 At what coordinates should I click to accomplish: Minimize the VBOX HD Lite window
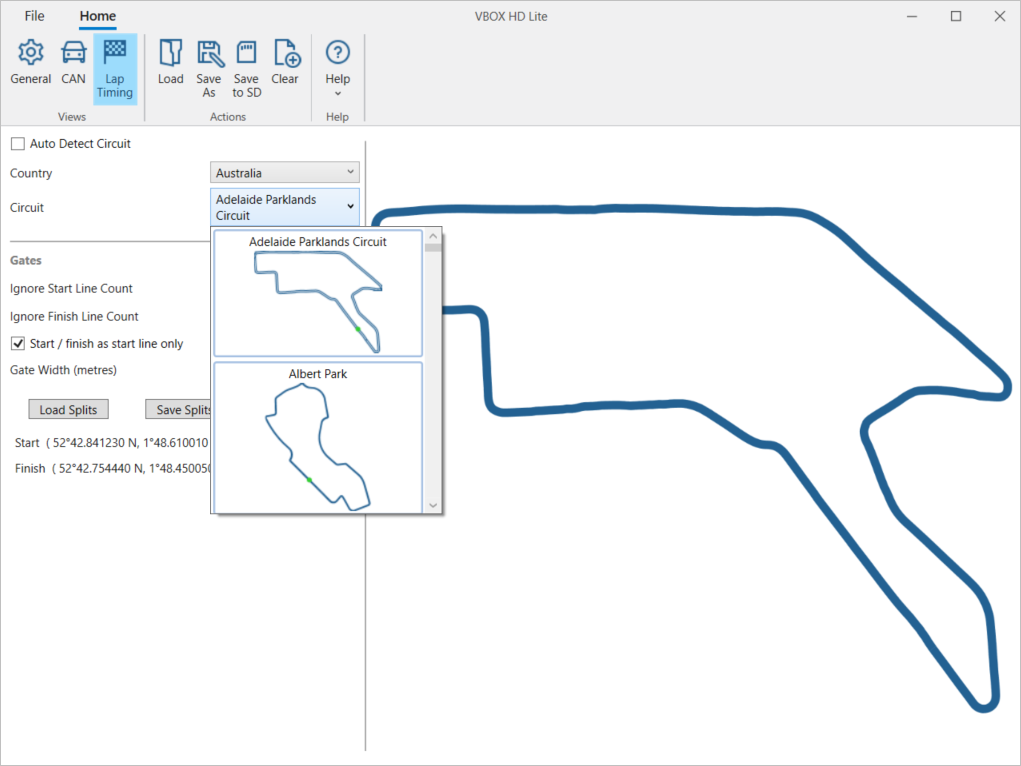[912, 16]
